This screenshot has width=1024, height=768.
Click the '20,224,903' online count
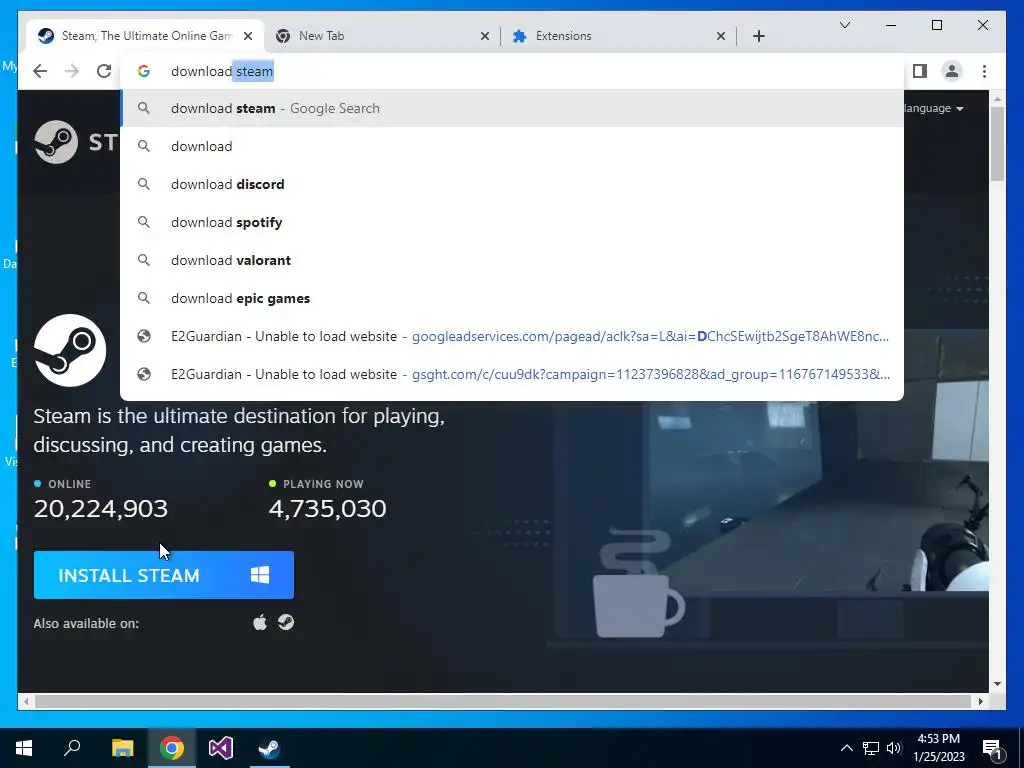101,509
